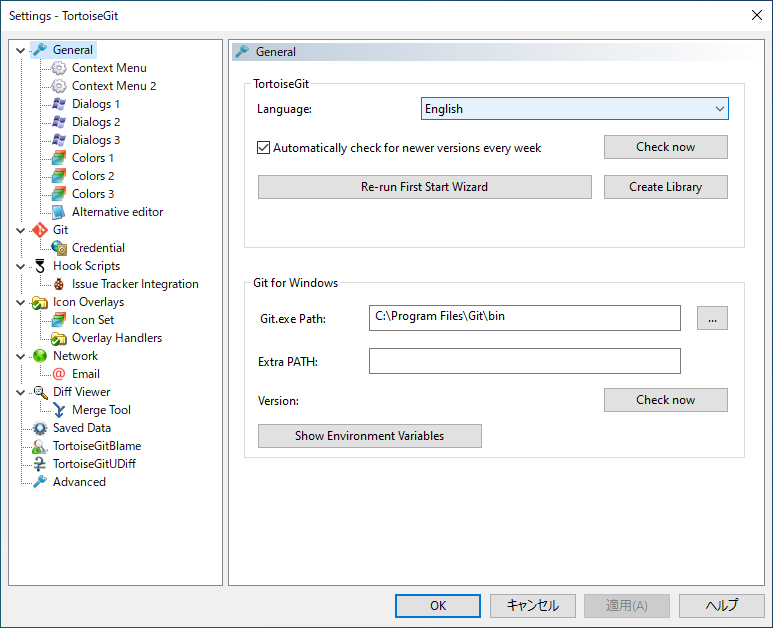
Task: Collapse the Git tree node
Action: coord(21,230)
